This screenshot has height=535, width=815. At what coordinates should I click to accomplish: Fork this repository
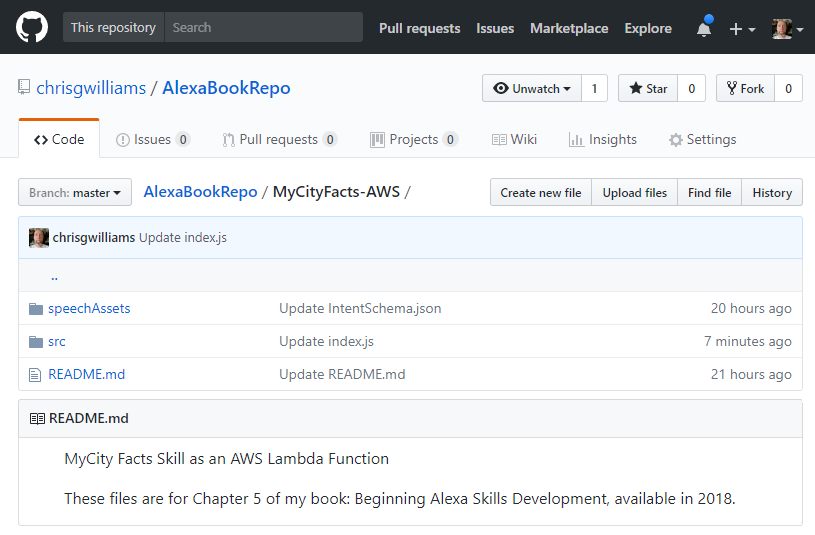coord(745,88)
